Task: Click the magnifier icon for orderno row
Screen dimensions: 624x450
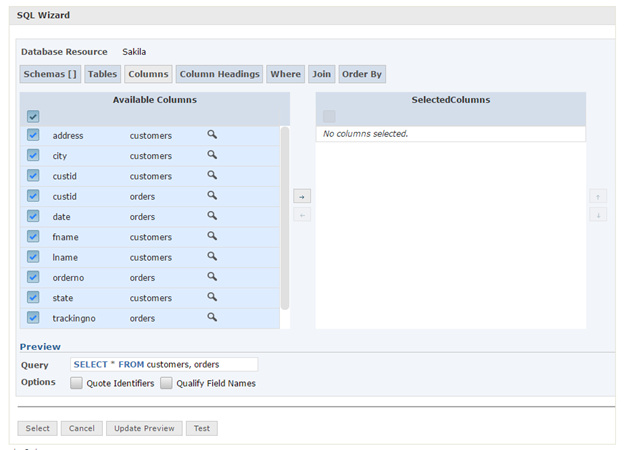Action: tap(212, 277)
